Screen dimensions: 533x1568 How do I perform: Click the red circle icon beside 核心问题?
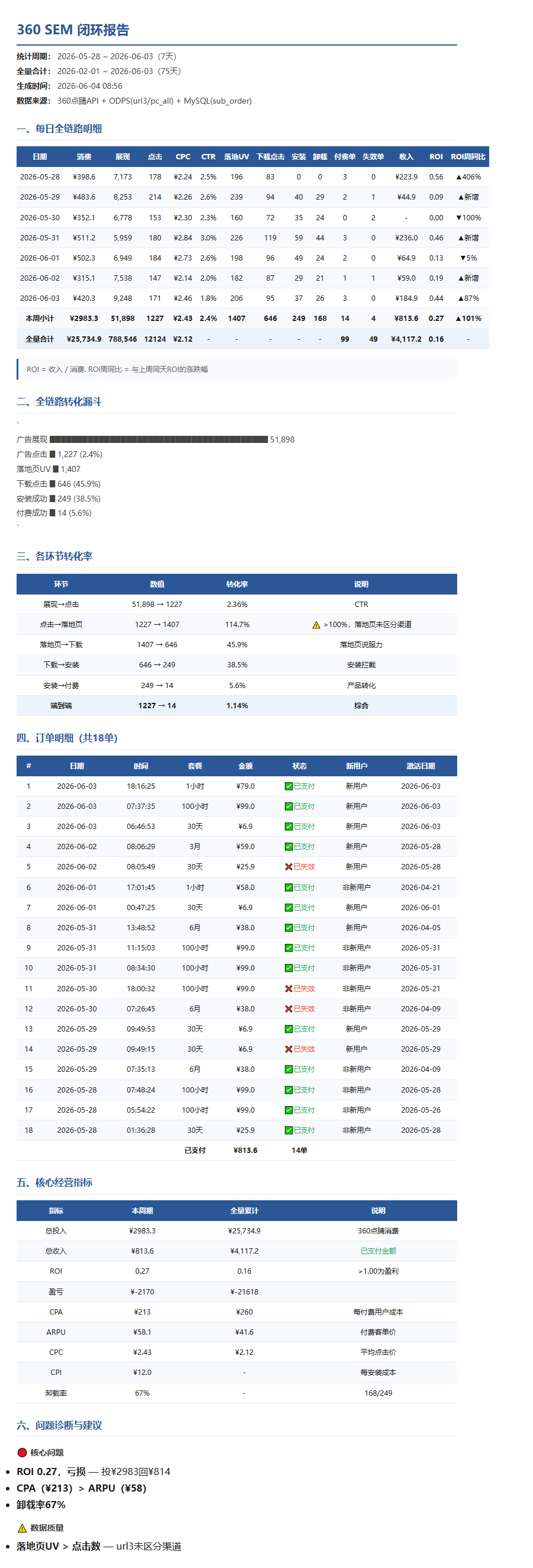click(x=23, y=1453)
